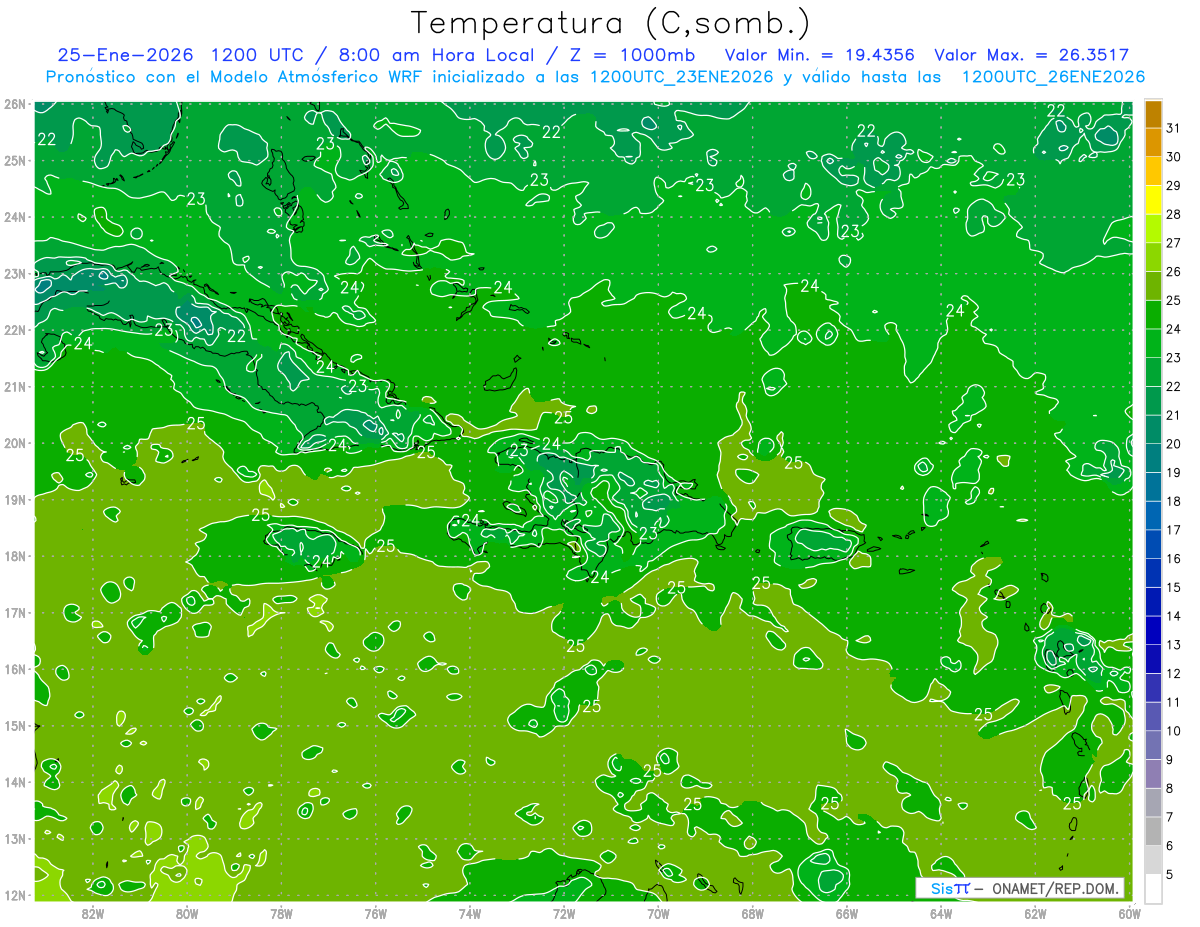Pick the blue segment between 16 and 17
The image size is (1200, 927).
1153,544
